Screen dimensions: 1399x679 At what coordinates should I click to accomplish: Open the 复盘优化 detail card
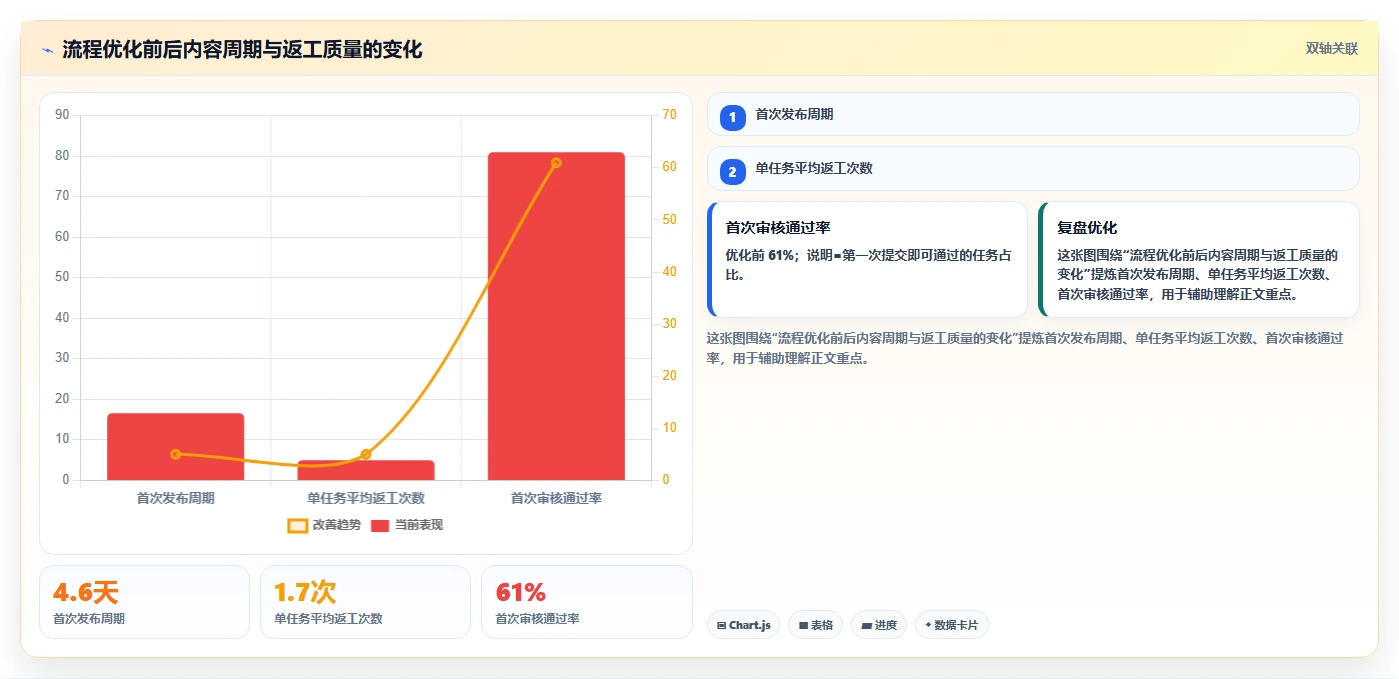(1199, 259)
